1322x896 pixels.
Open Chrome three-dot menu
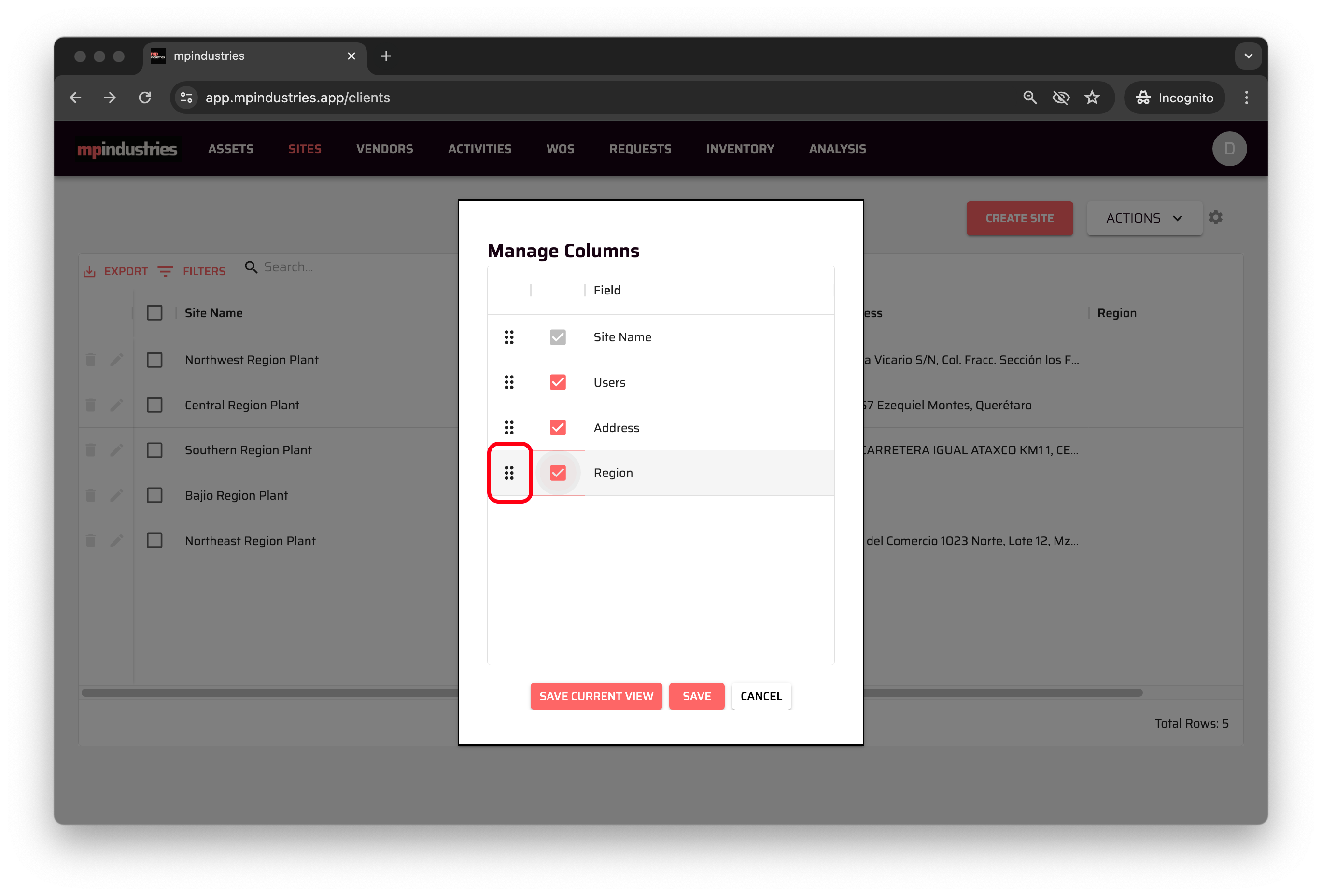[x=1246, y=98]
